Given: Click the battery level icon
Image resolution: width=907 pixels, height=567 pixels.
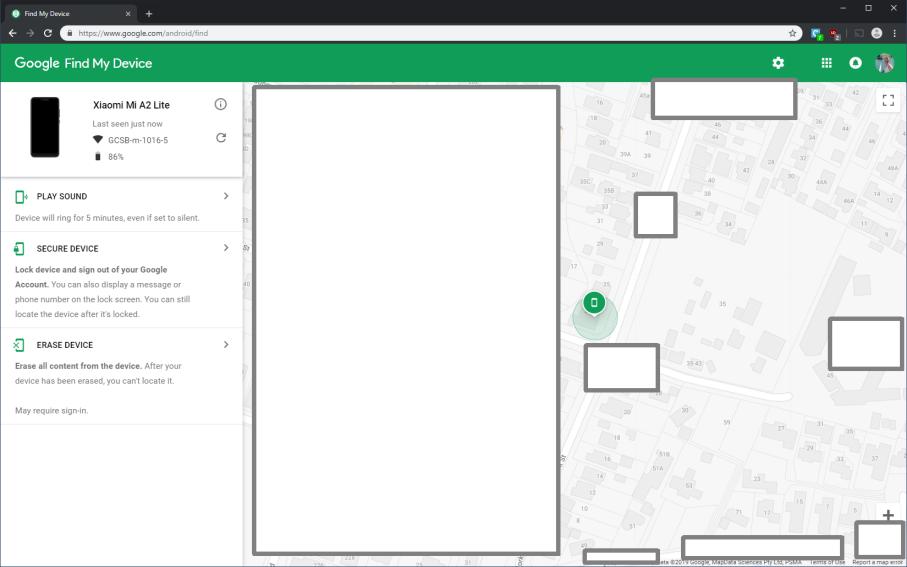Looking at the screenshot, I should [98, 156].
